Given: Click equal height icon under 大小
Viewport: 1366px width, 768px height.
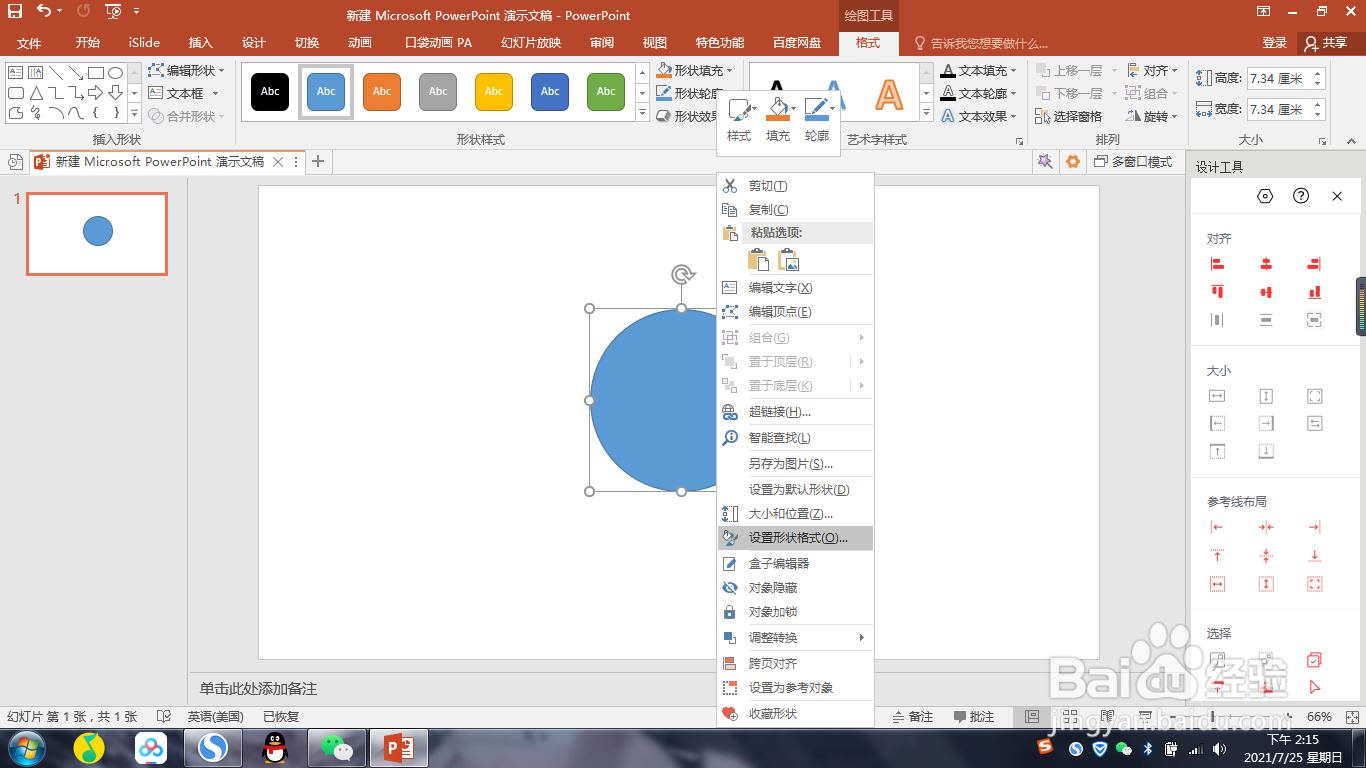Looking at the screenshot, I should (x=1266, y=396).
